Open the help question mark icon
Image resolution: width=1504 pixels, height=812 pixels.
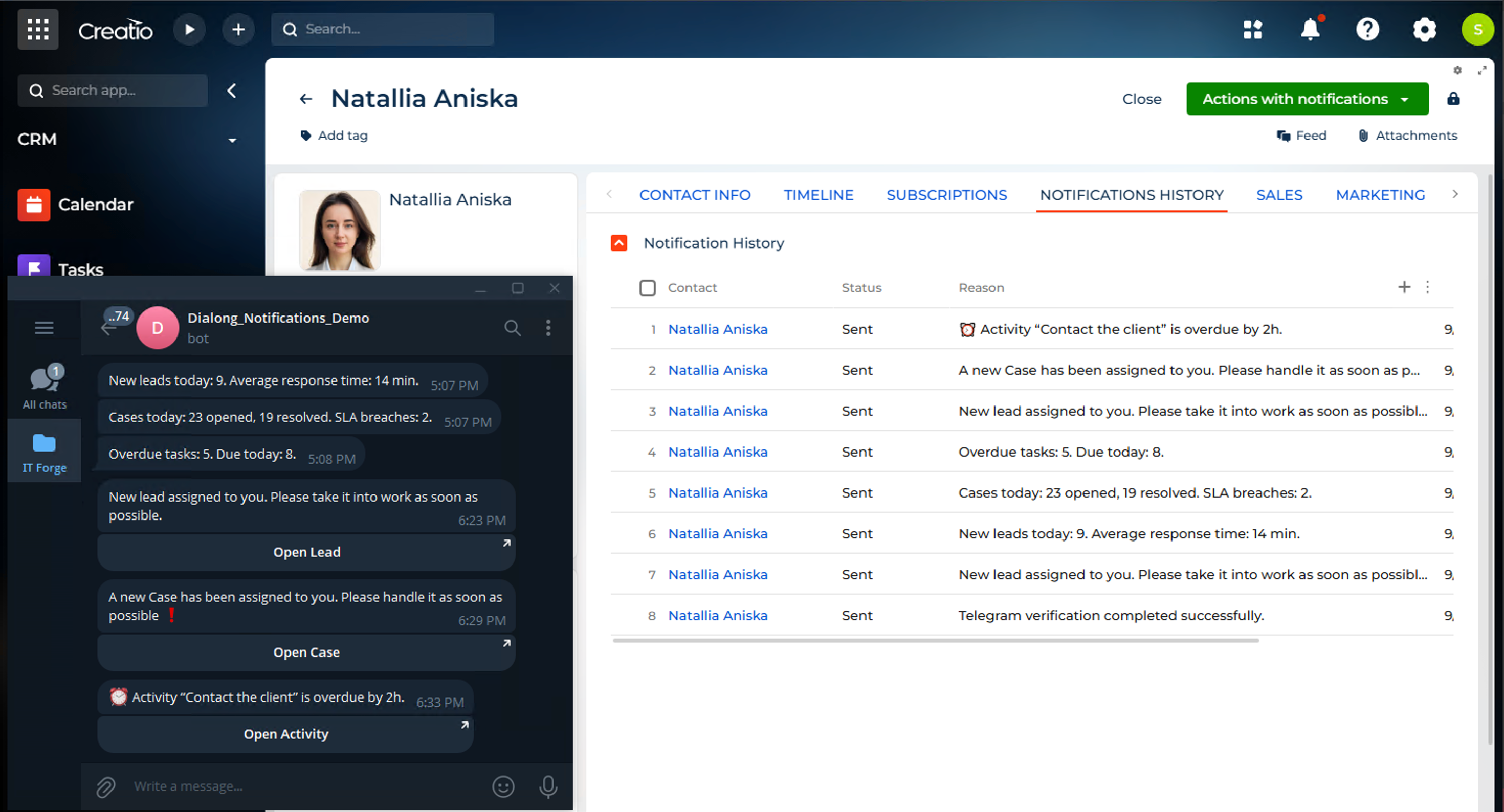1367,29
